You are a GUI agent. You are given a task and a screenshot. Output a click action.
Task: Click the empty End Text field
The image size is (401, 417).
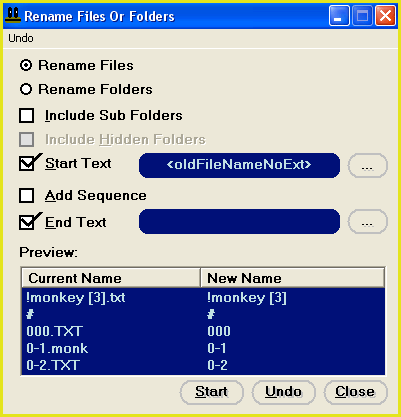[x=239, y=221]
